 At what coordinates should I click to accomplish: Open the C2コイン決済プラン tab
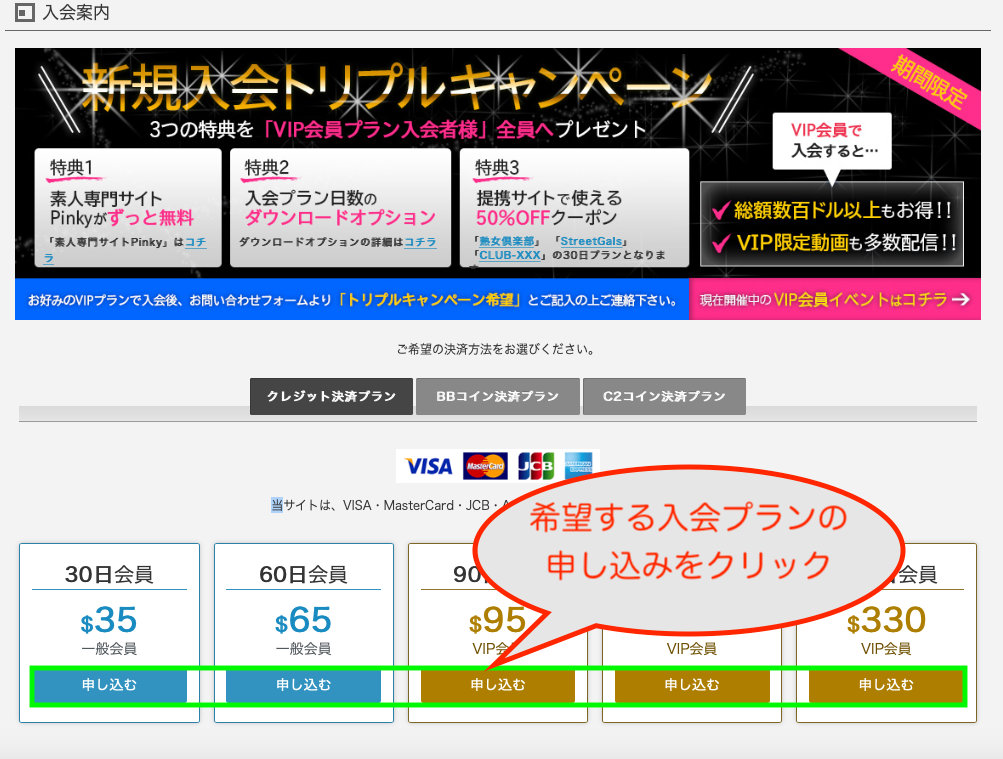[x=664, y=396]
